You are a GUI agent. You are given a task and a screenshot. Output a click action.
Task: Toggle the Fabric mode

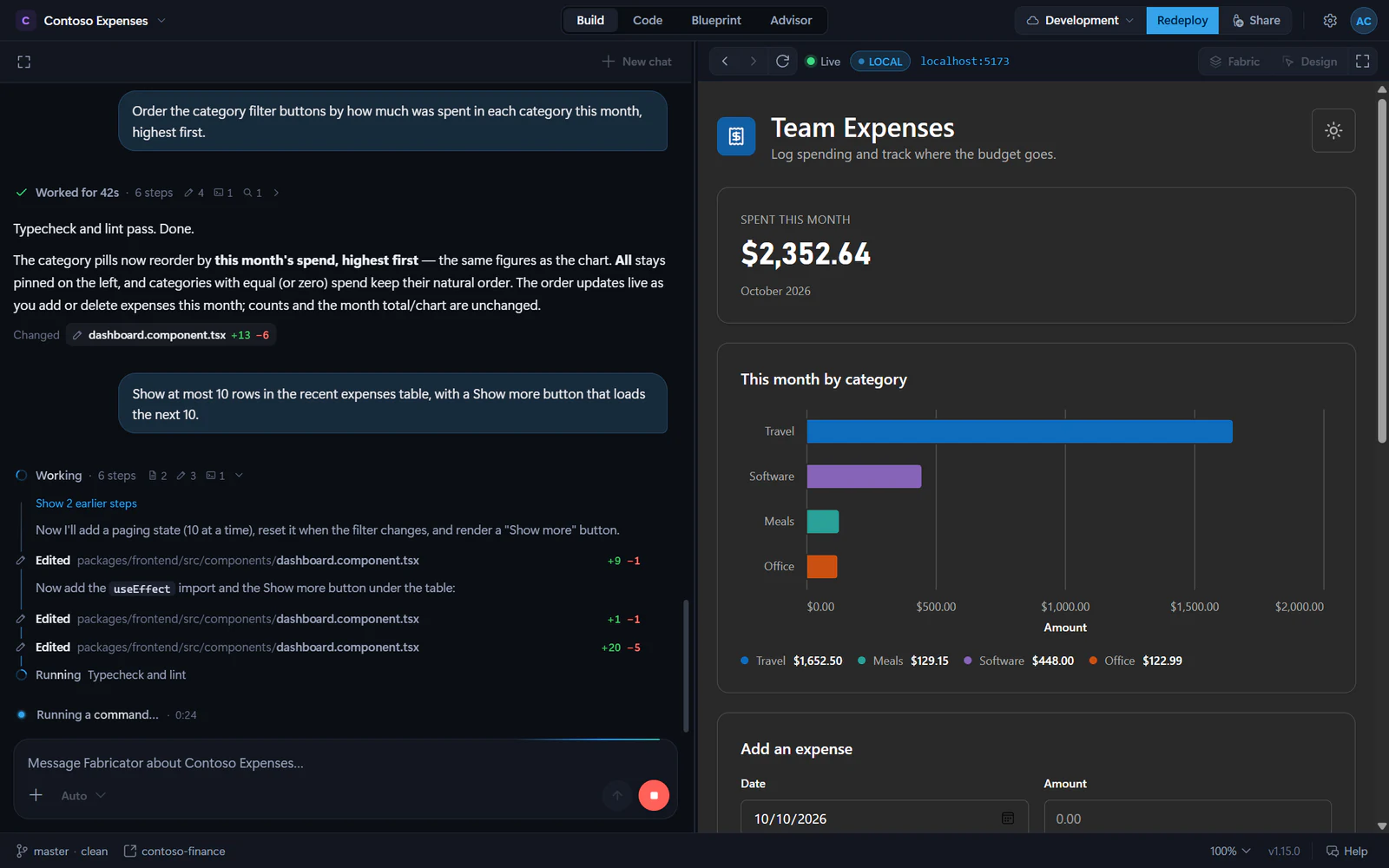1234,62
